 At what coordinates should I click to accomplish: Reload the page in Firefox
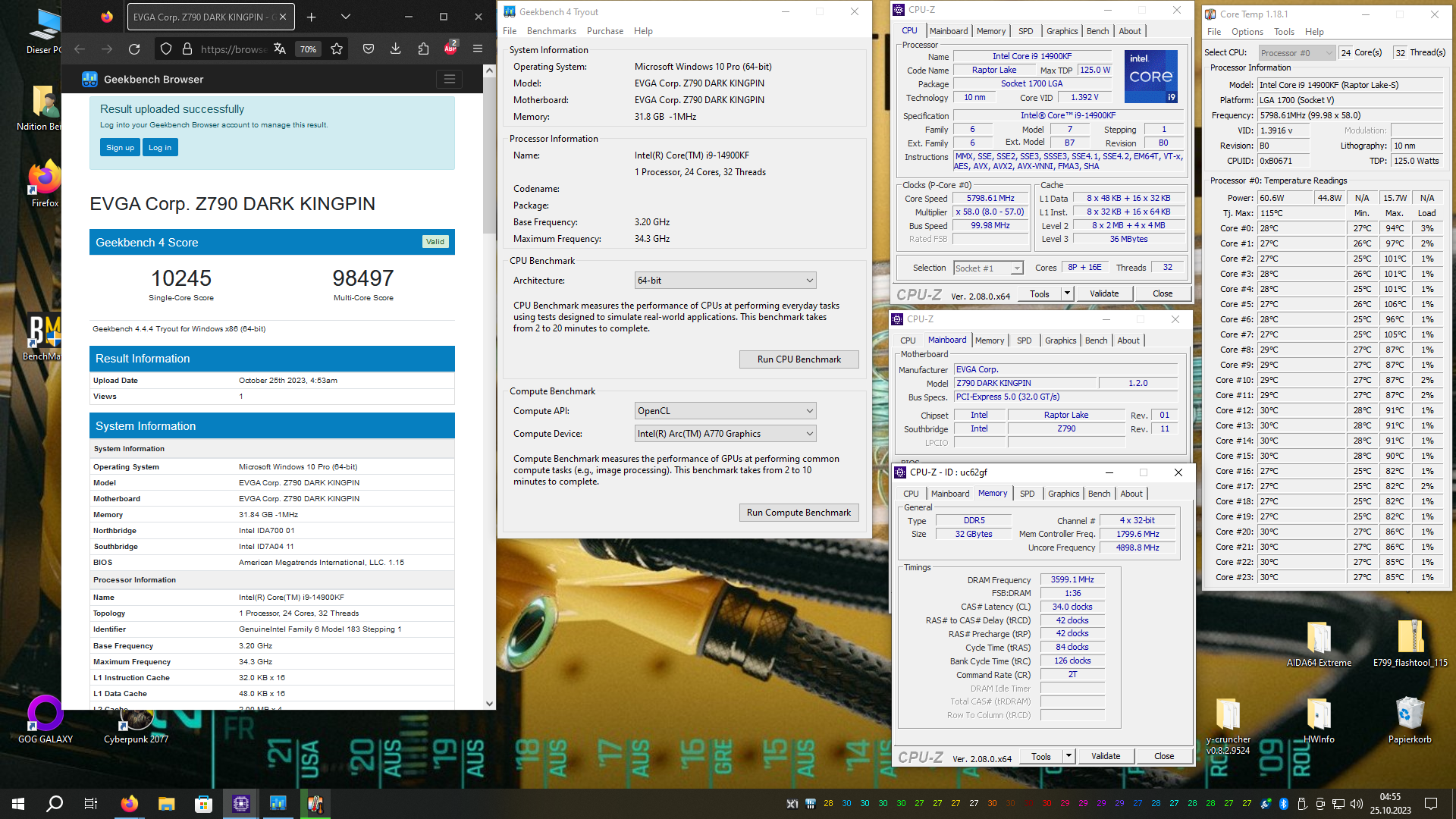pyautogui.click(x=134, y=49)
